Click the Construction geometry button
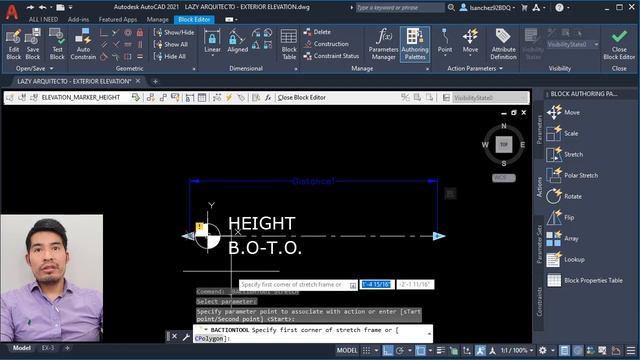This screenshot has height=360, width=640. (326, 44)
